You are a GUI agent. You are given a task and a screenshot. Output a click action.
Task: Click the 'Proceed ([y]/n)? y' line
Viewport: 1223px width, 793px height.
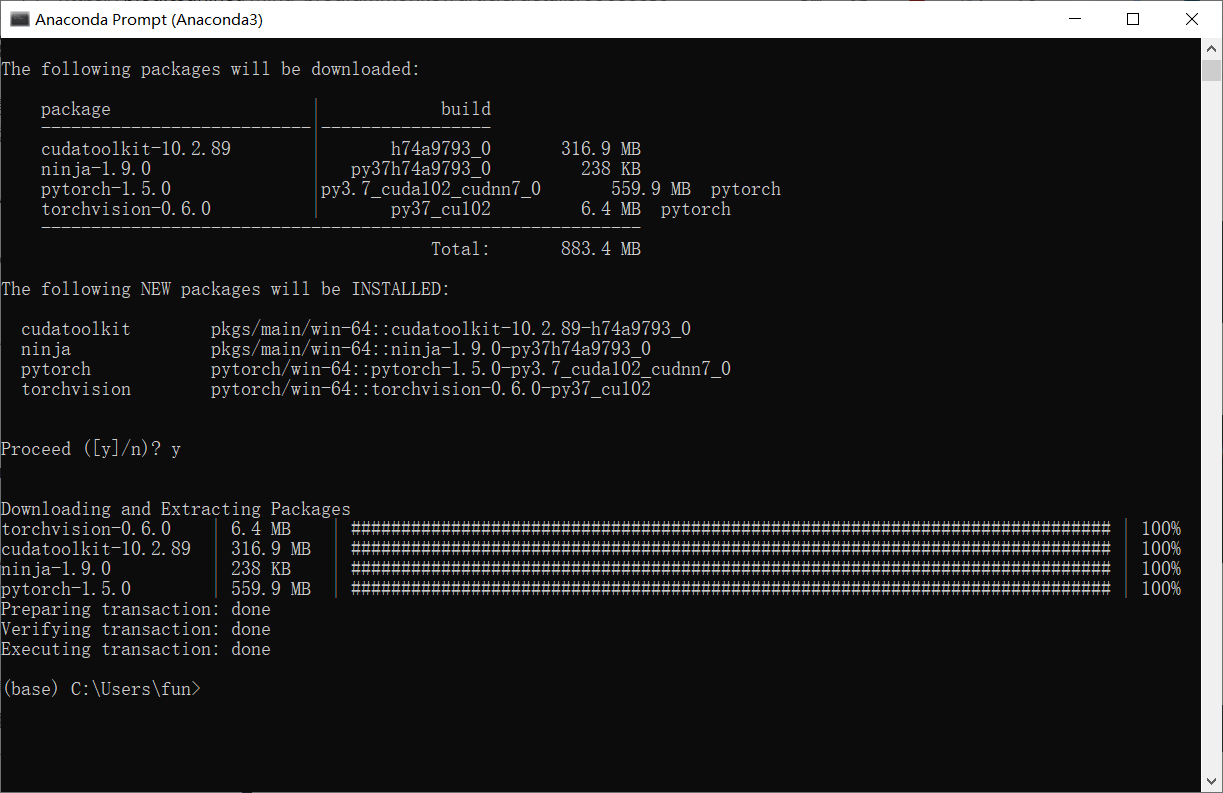click(91, 449)
